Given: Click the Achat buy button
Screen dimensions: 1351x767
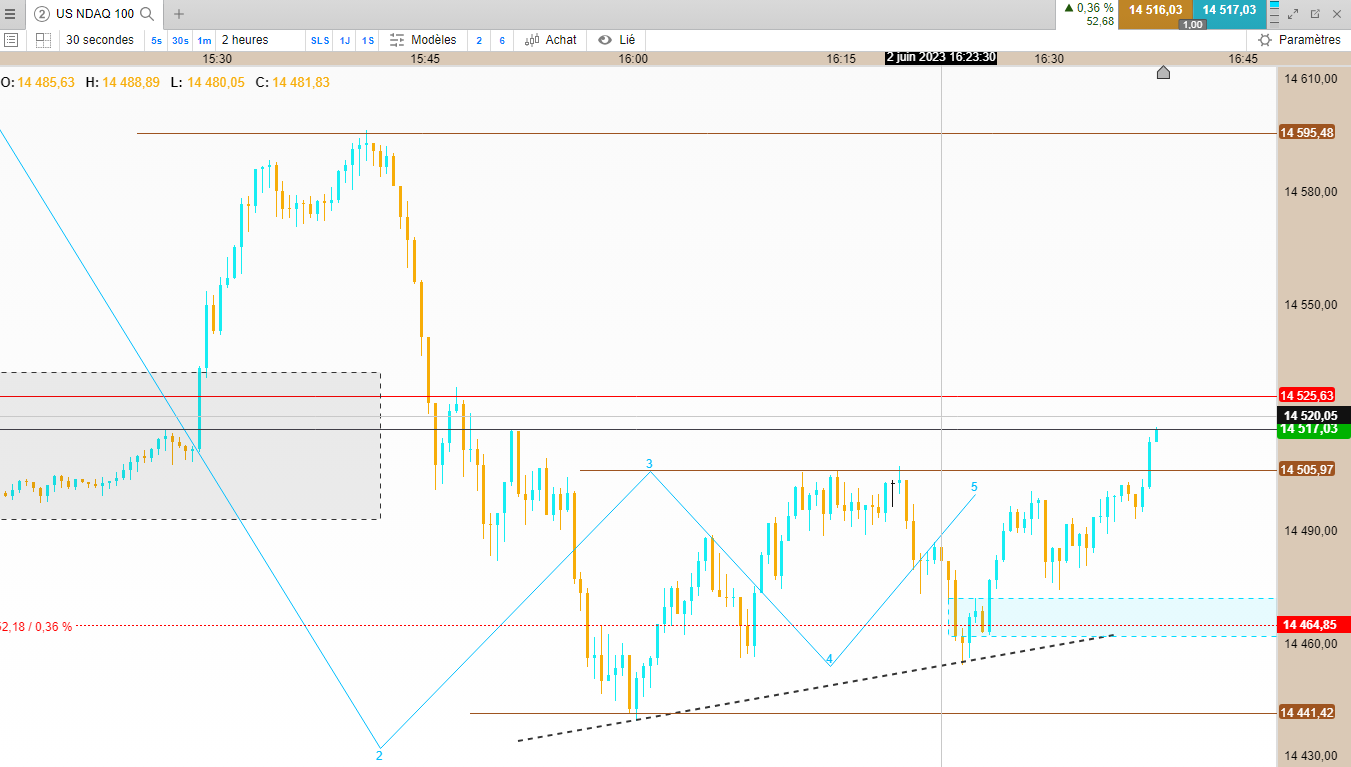Looking at the screenshot, I should tap(551, 40).
